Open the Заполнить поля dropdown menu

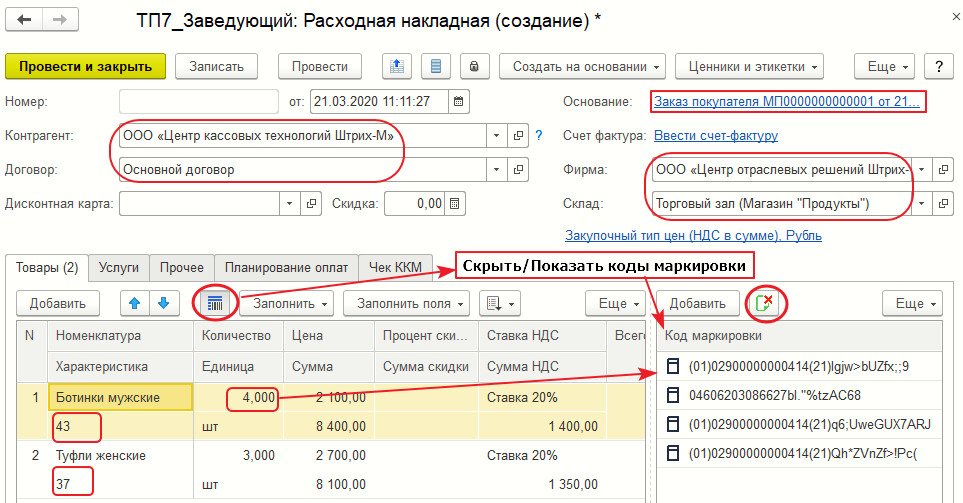tap(406, 302)
